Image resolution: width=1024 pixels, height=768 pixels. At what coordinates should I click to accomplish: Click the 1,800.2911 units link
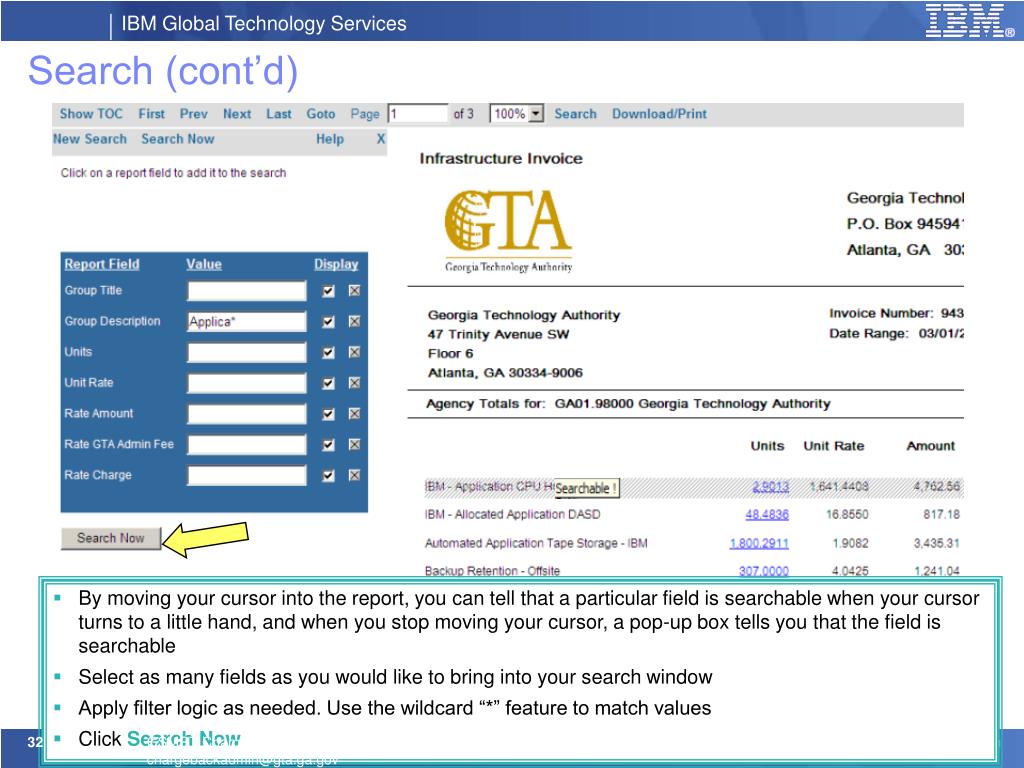pyautogui.click(x=759, y=543)
